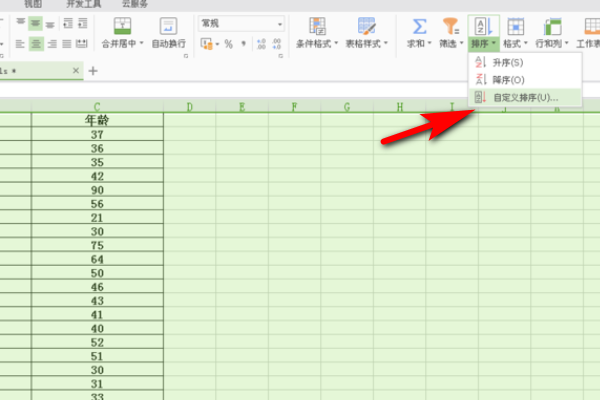This screenshot has width=600, height=400.
Task: Expand the 筛选 dropdown arrow
Action: pos(461,43)
